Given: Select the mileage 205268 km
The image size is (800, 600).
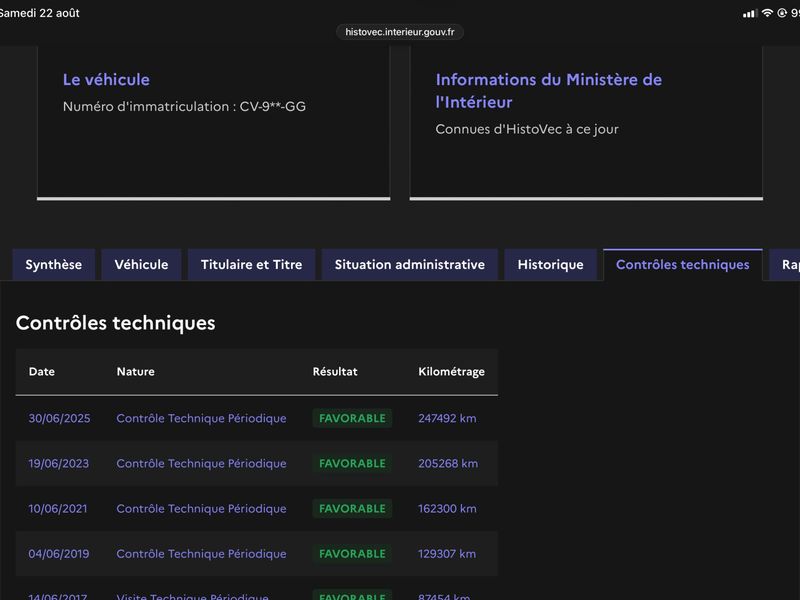Looking at the screenshot, I should point(448,463).
